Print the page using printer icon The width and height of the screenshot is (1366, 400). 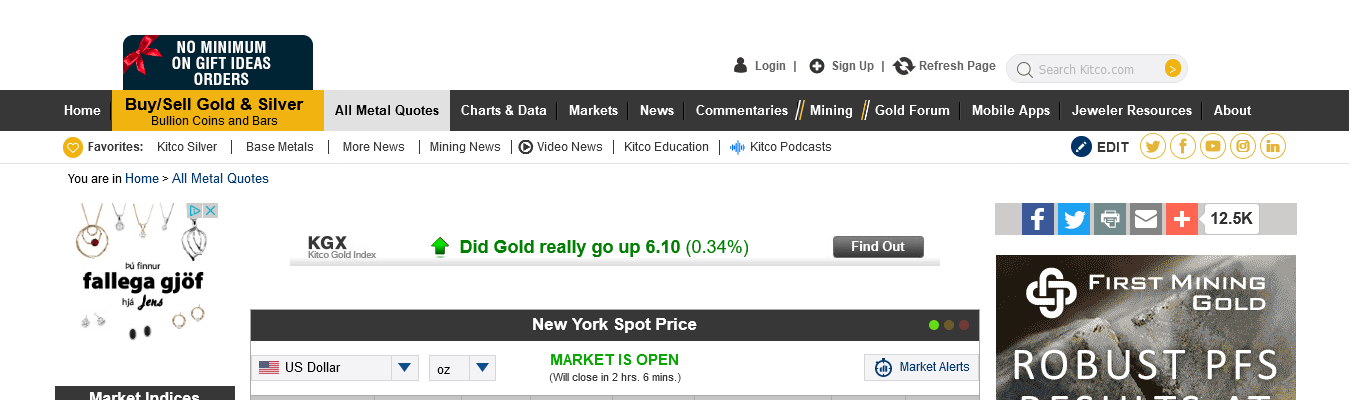pos(1110,219)
